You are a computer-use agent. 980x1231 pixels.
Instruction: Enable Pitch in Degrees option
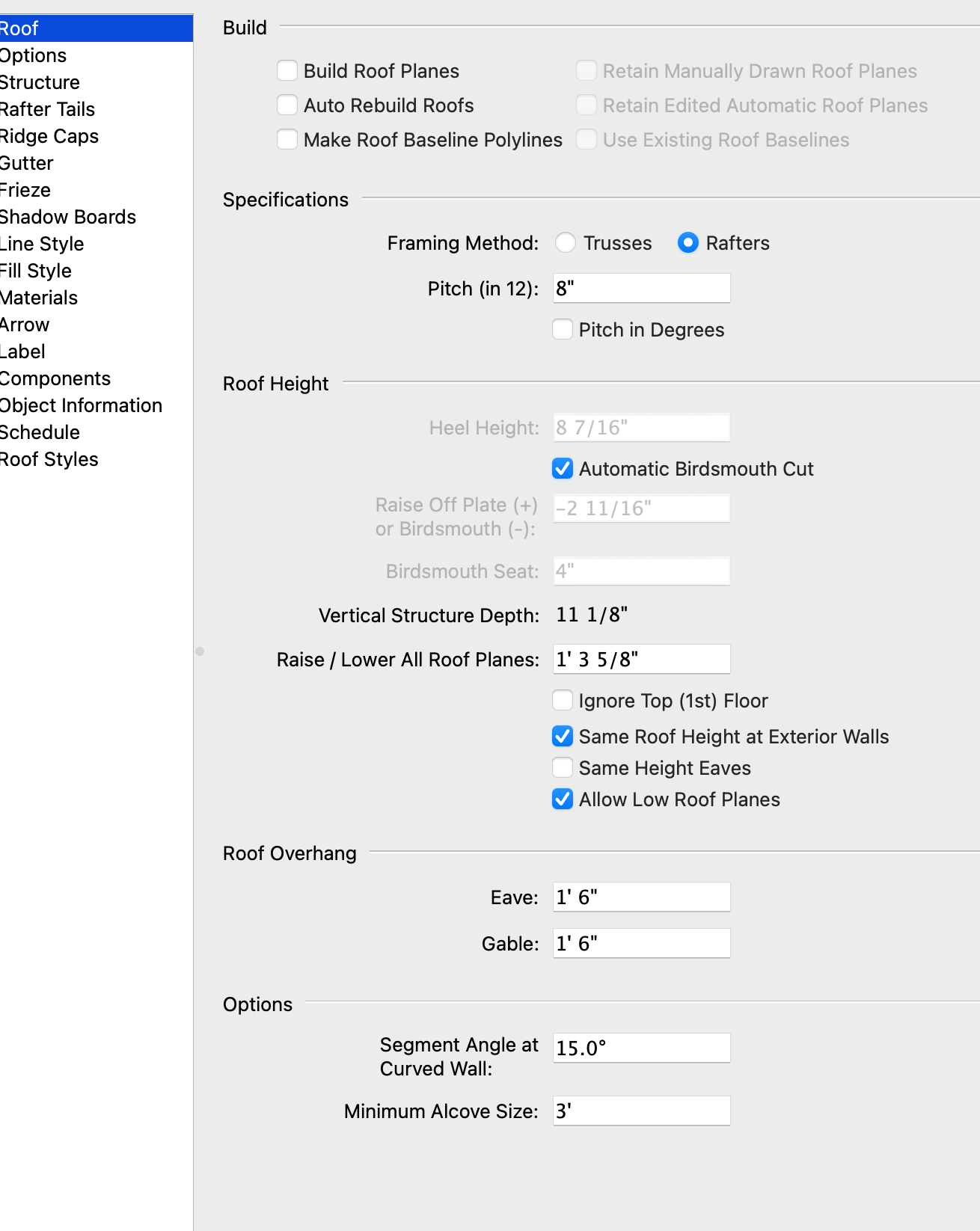click(x=563, y=330)
